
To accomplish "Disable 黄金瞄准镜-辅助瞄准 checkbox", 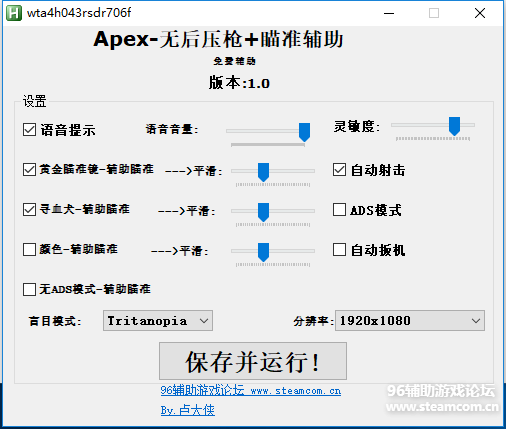I will coord(29,169).
